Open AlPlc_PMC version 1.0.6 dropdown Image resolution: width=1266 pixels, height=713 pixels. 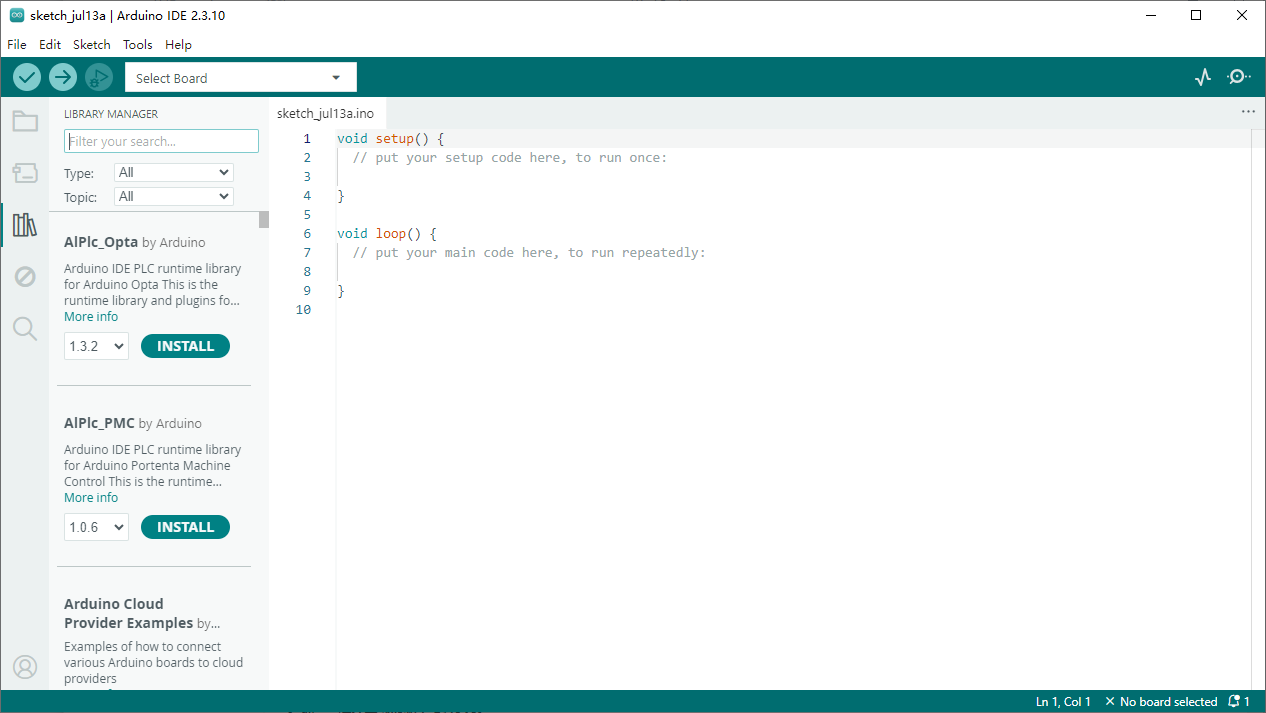[97, 527]
